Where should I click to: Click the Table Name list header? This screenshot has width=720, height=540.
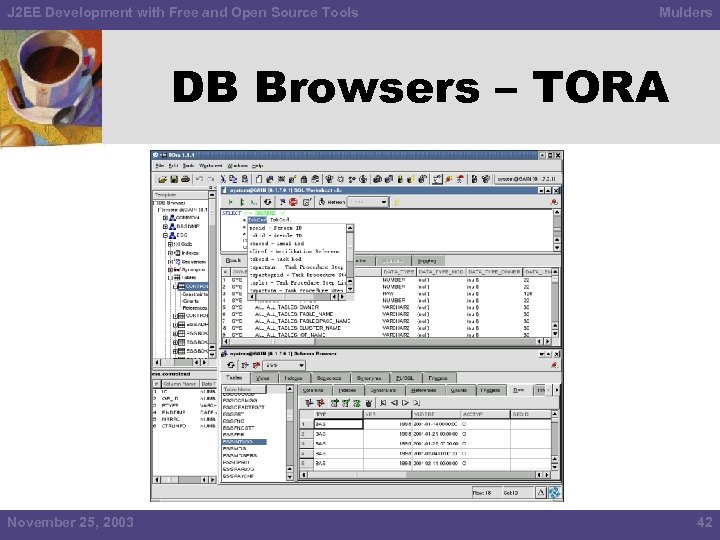click(x=244, y=389)
